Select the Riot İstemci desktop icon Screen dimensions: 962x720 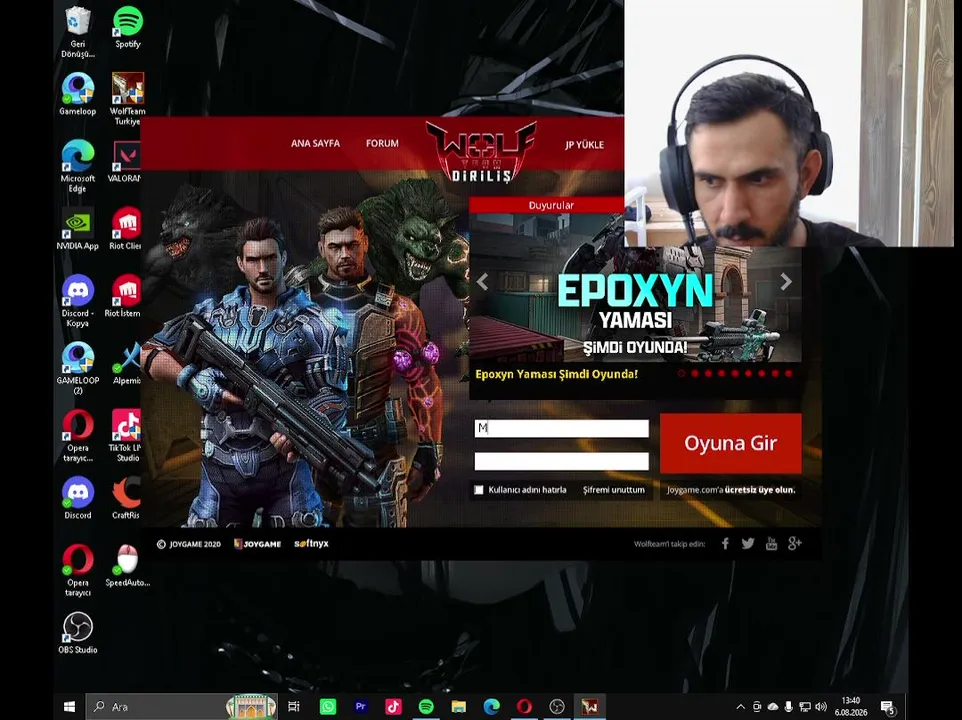(x=125, y=296)
